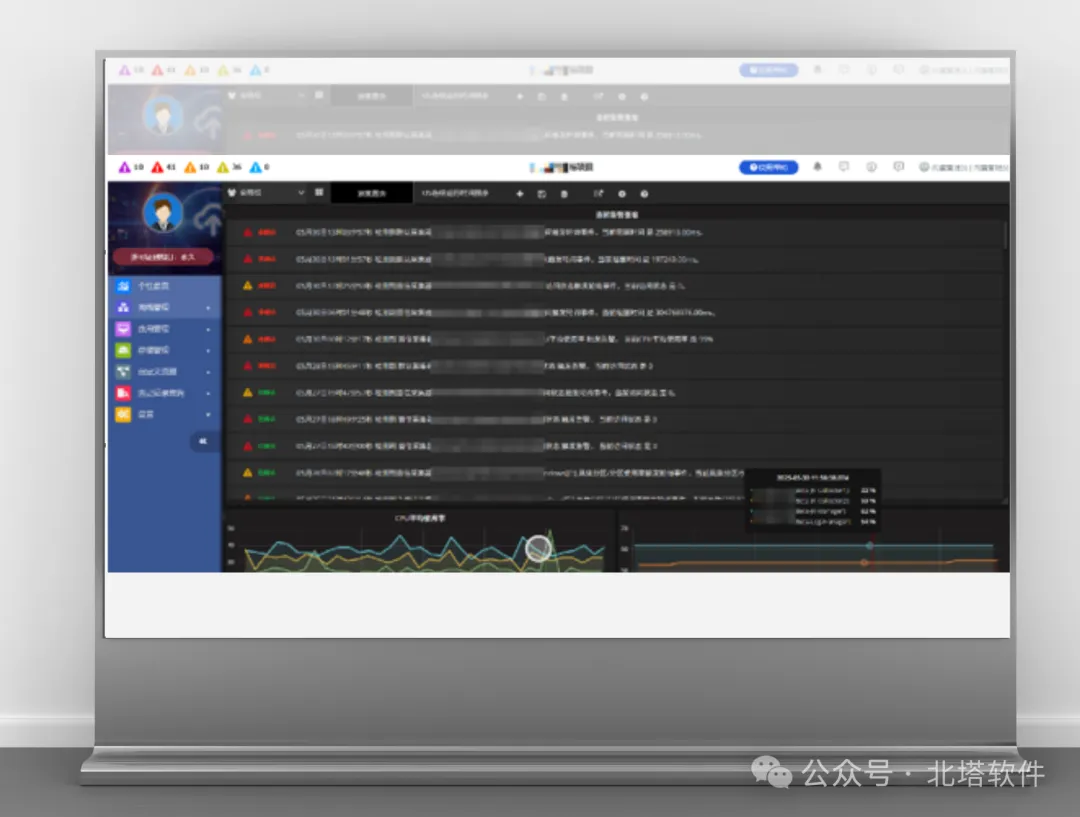Image resolution: width=1080 pixels, height=817 pixels.
Task: Select the active black tab in the dark toolbar
Action: tap(372, 194)
